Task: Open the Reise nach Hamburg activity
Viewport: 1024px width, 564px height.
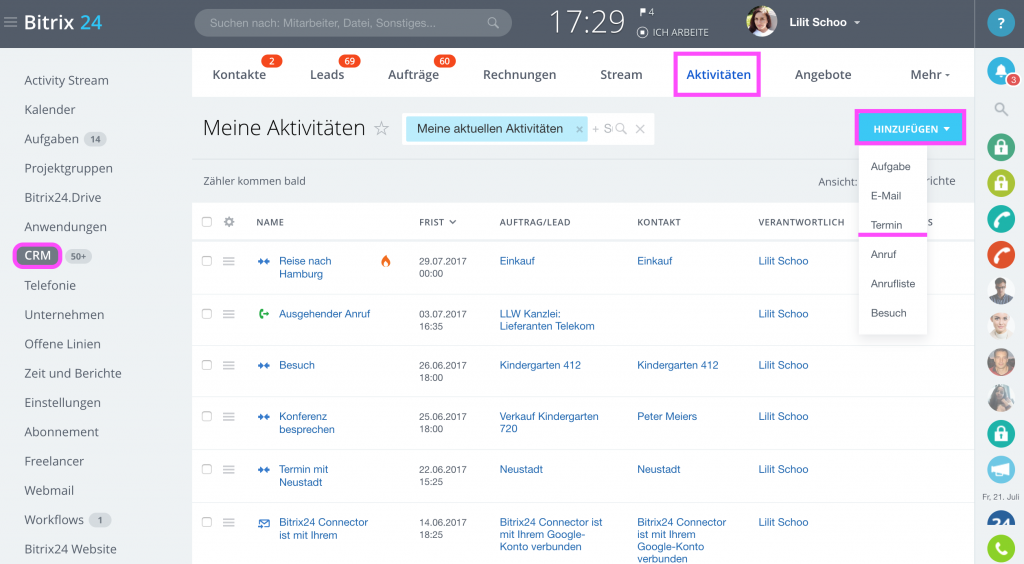Action: point(305,268)
